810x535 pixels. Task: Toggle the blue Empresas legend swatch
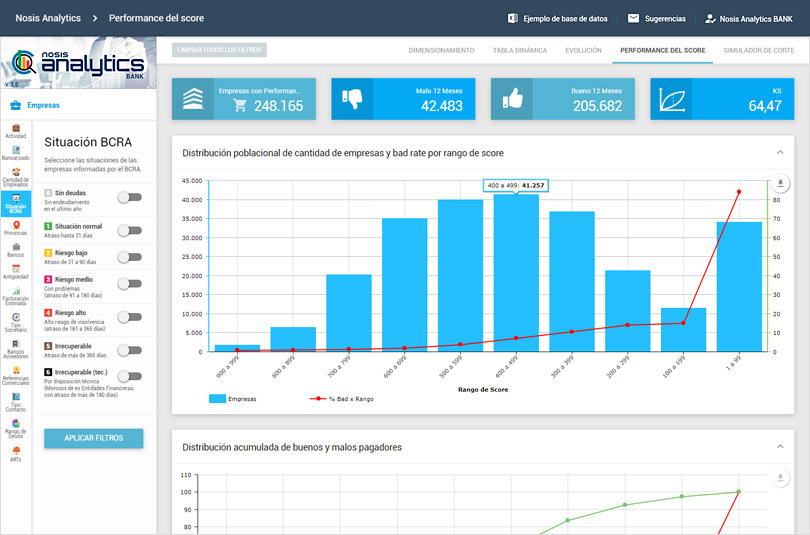click(x=217, y=399)
